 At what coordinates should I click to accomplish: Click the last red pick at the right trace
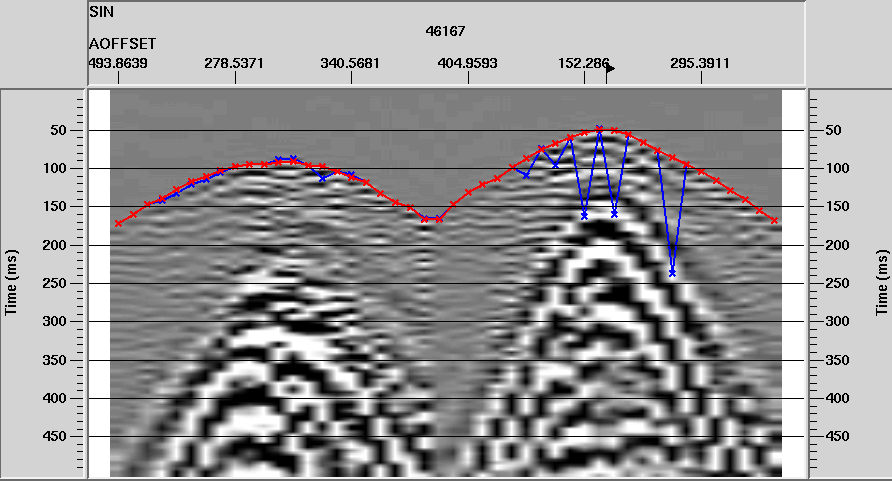pyautogui.click(x=774, y=220)
